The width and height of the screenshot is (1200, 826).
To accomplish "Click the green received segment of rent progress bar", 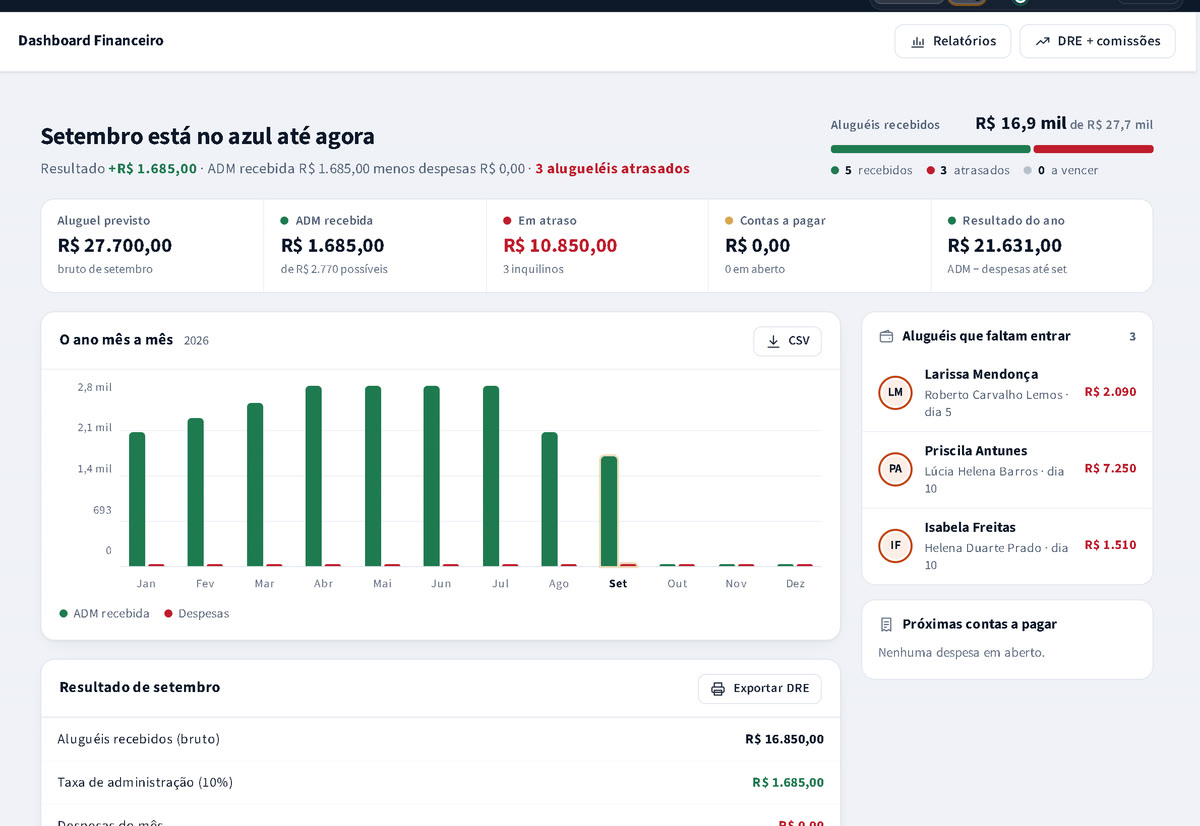I will 930,149.
